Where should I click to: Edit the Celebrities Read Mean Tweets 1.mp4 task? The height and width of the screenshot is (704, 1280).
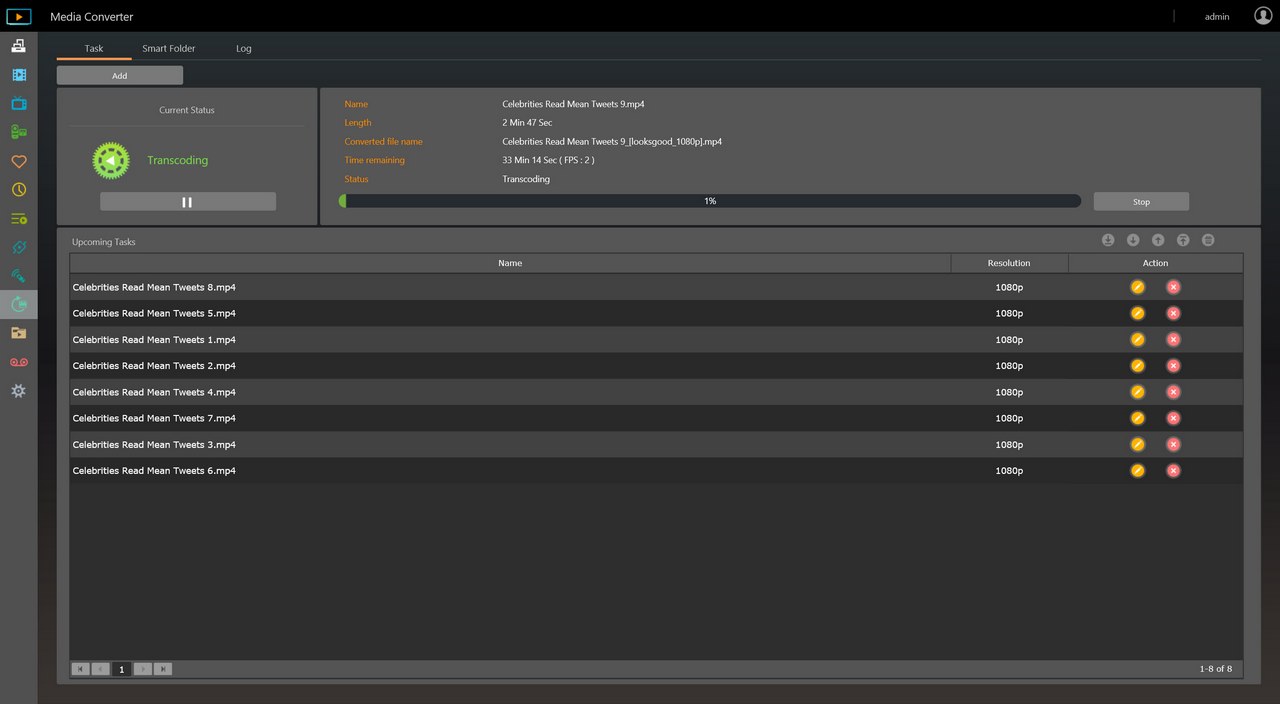pyautogui.click(x=1137, y=339)
